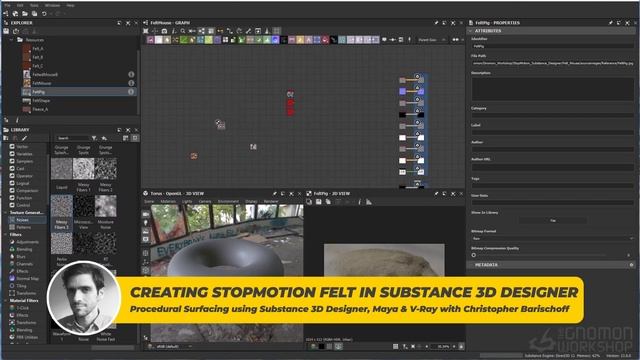Click the light bulb icon in 3D View sidebar

click(x=146, y=223)
